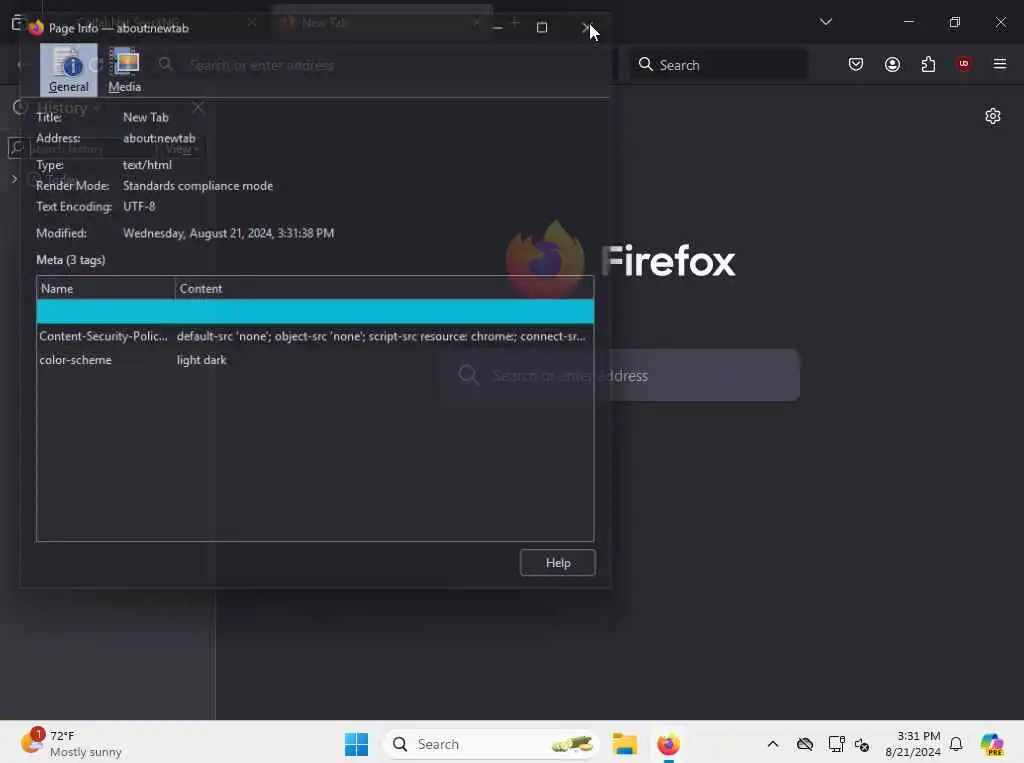Show hidden system tray icons
This screenshot has height=763, width=1024.
[x=773, y=744]
